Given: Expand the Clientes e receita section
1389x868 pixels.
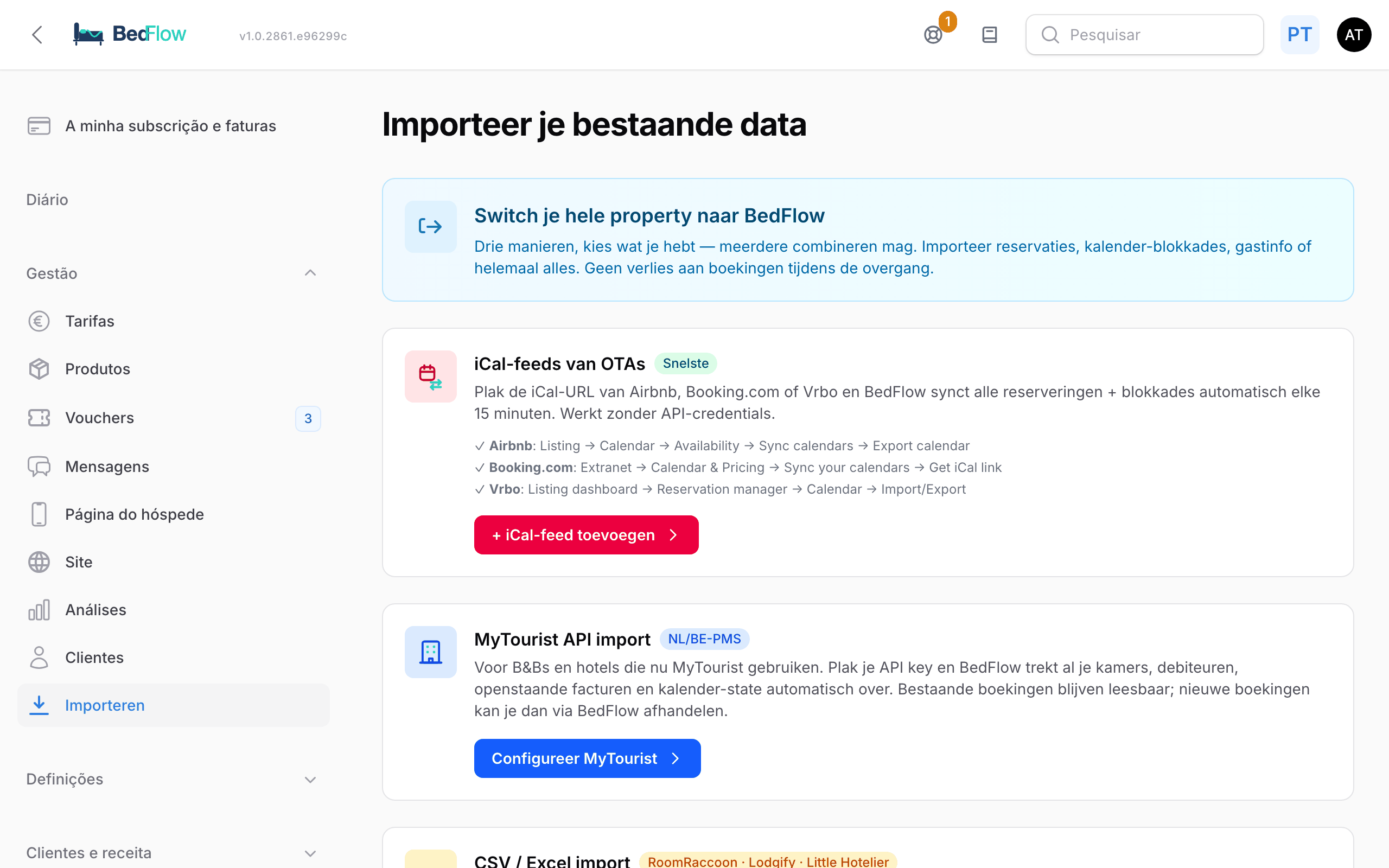Looking at the screenshot, I should pos(173,853).
